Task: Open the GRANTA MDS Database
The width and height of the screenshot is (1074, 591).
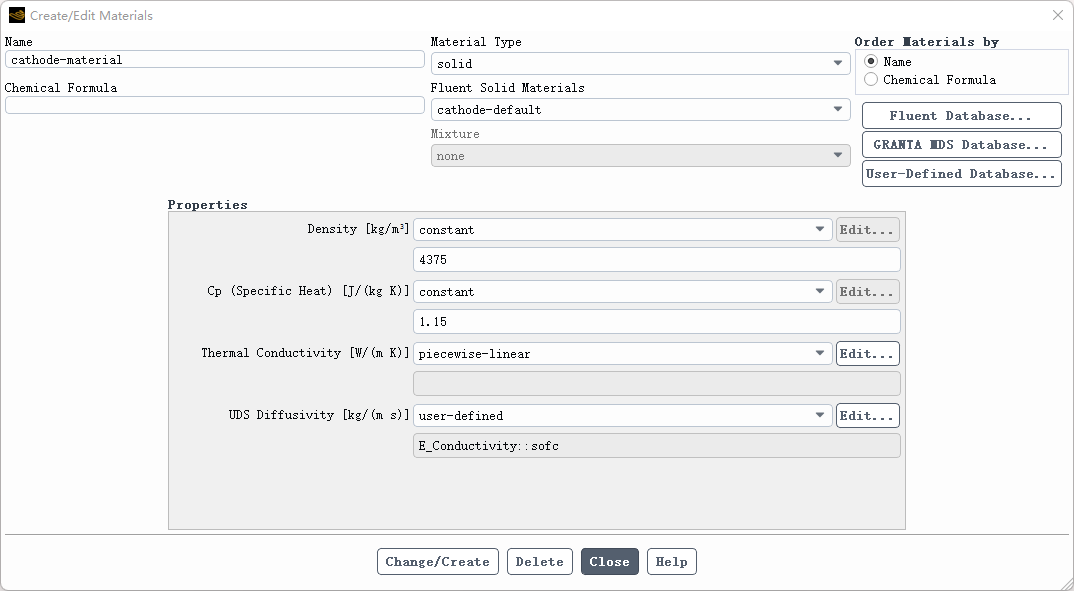Action: click(x=961, y=145)
